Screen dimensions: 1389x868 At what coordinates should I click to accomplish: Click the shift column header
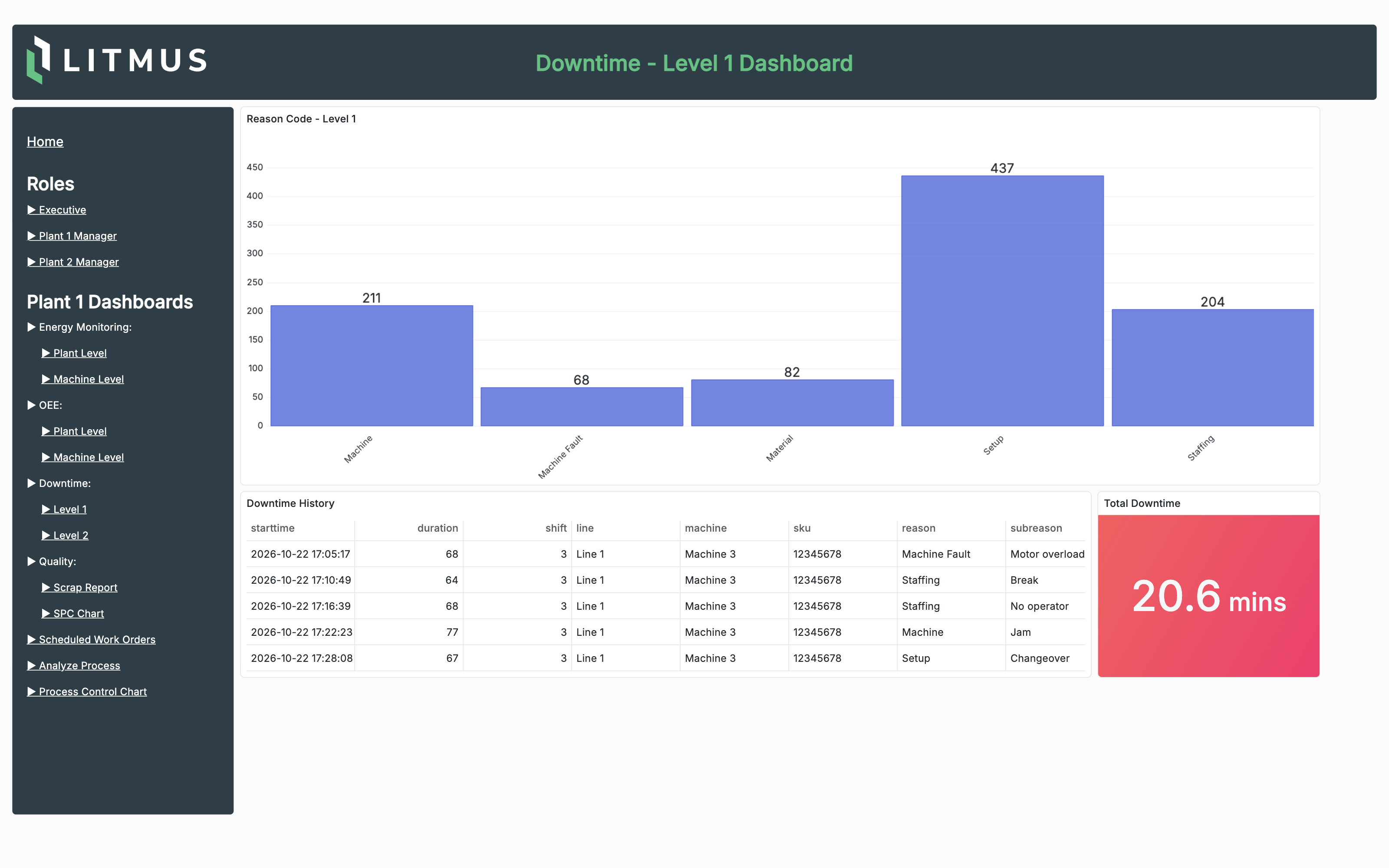click(x=556, y=528)
